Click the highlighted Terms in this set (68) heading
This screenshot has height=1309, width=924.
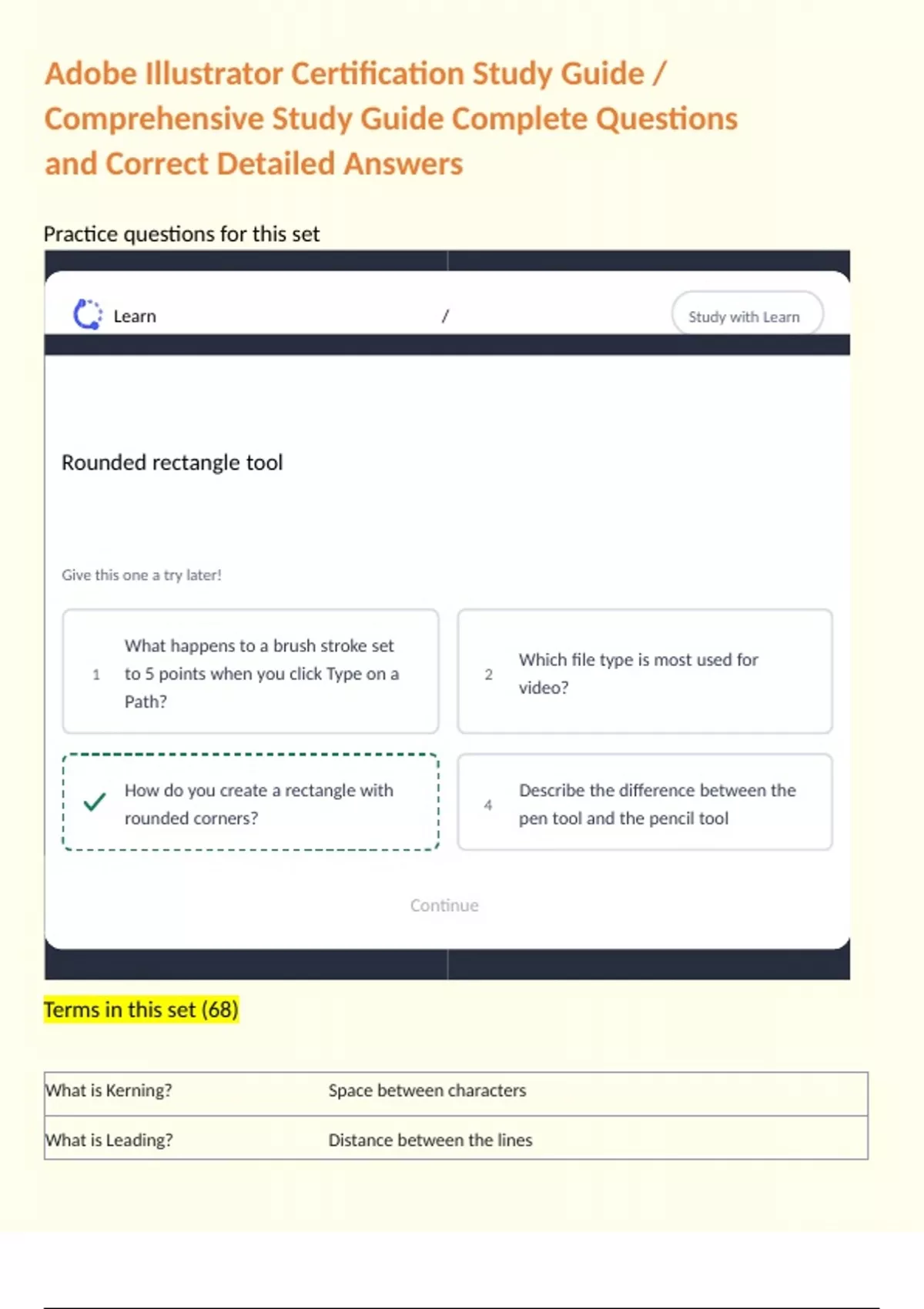click(141, 1009)
